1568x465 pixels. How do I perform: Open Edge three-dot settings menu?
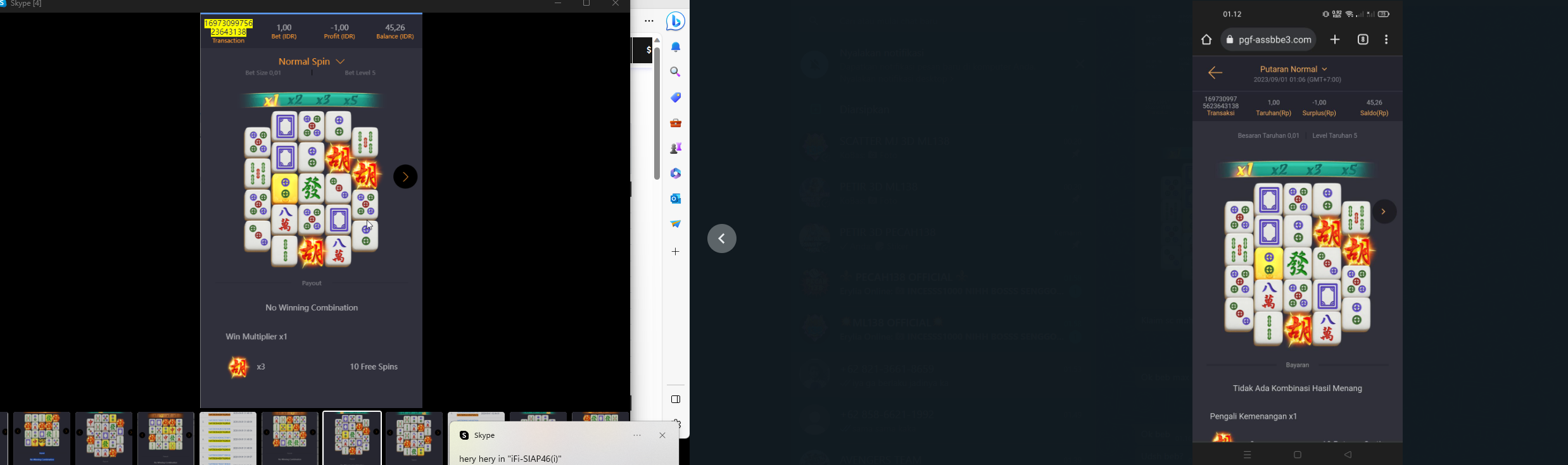click(649, 22)
